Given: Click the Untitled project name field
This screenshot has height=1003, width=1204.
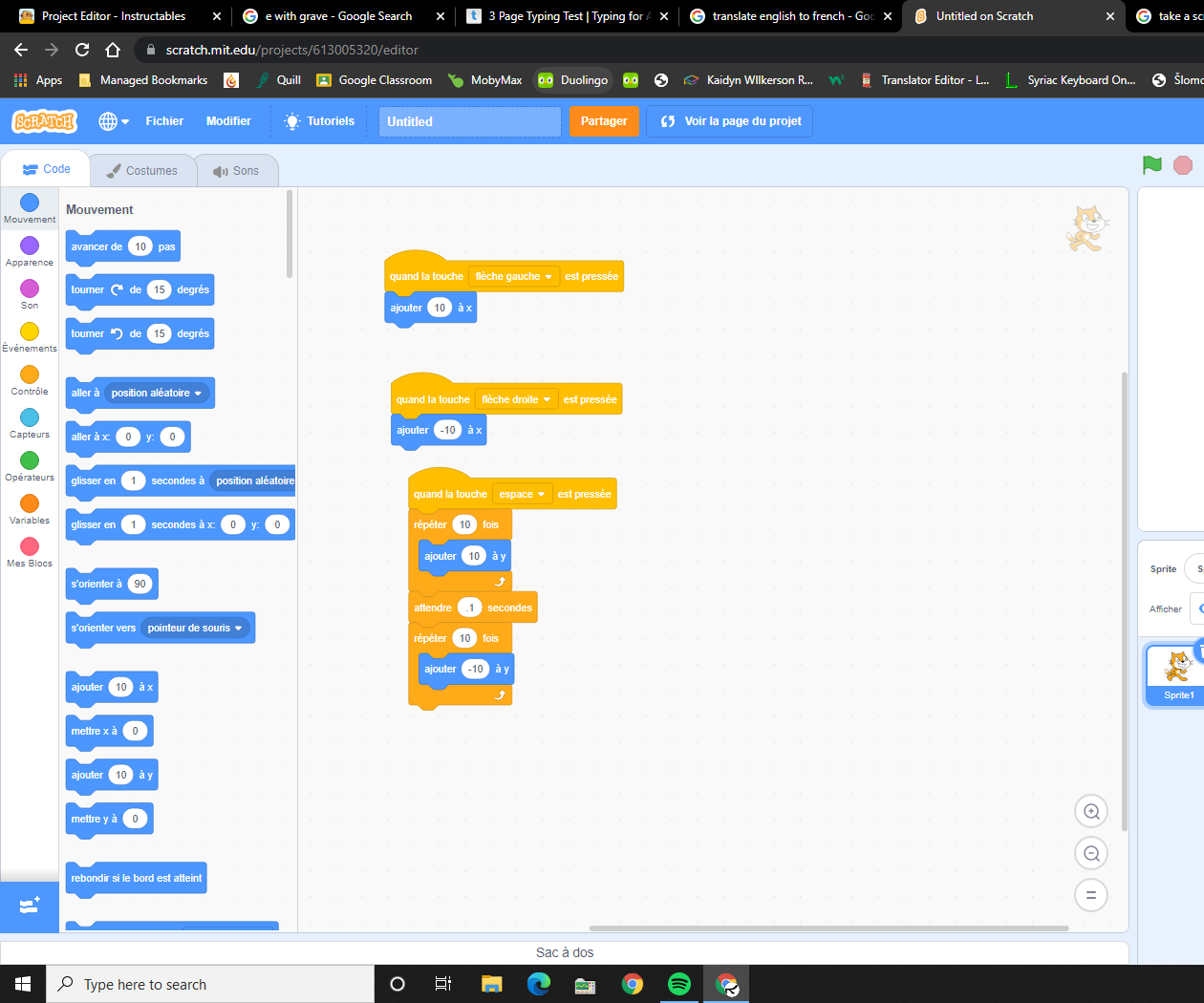Looking at the screenshot, I should (469, 121).
